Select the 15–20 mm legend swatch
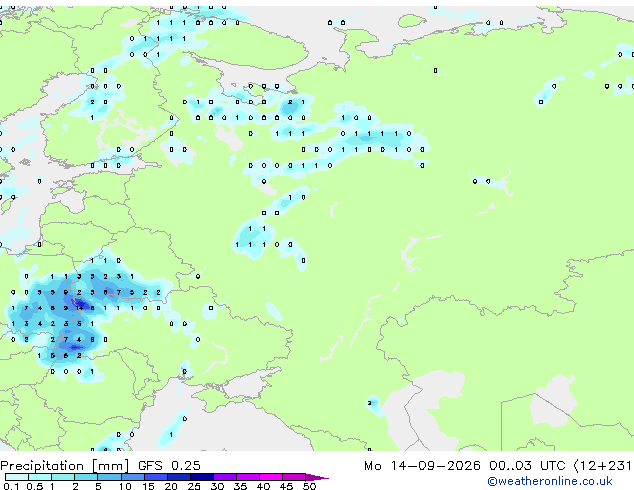The image size is (634, 490). [x=155, y=477]
